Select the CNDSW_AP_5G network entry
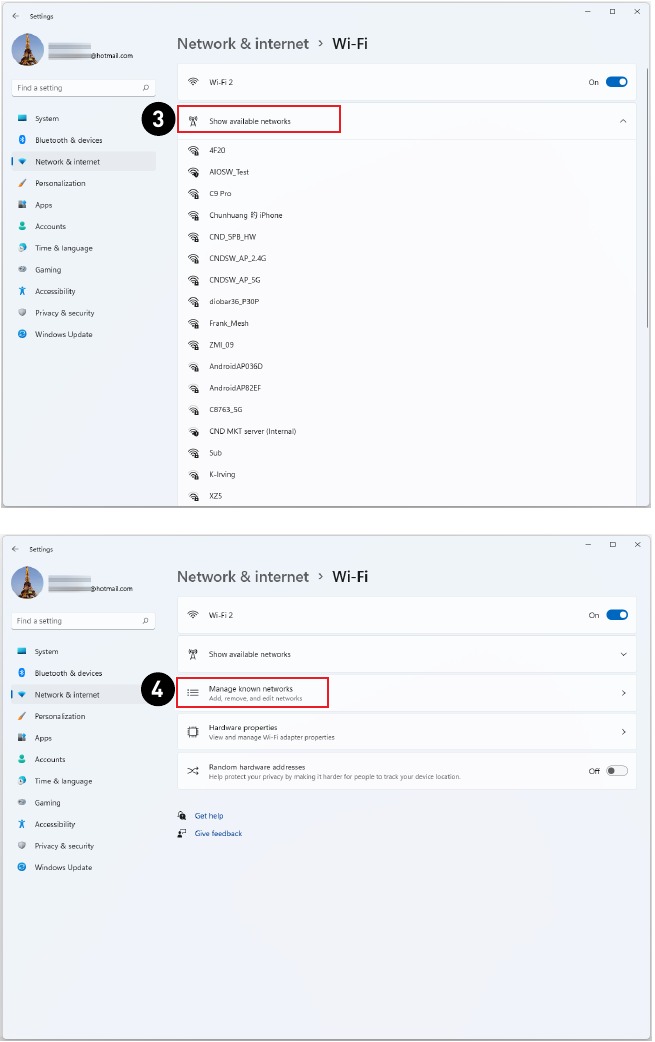This screenshot has width=655, height=1042. click(234, 280)
